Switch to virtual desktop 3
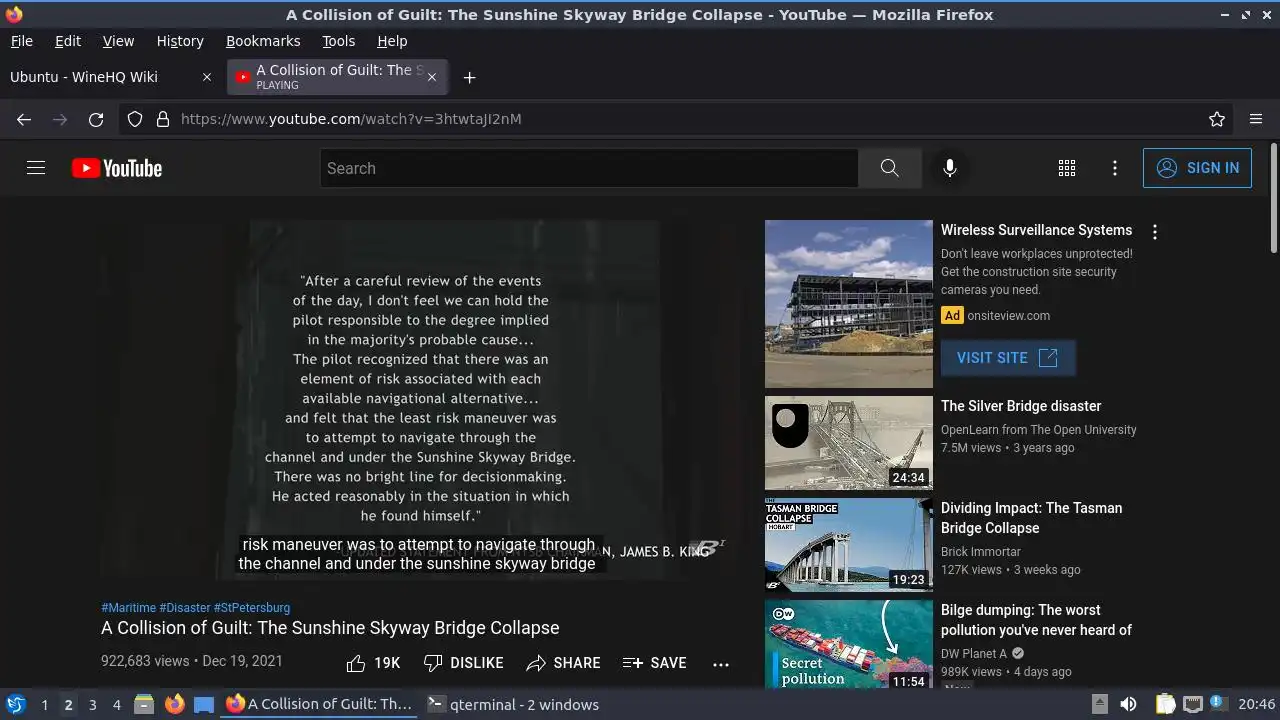1280x720 pixels. click(92, 704)
